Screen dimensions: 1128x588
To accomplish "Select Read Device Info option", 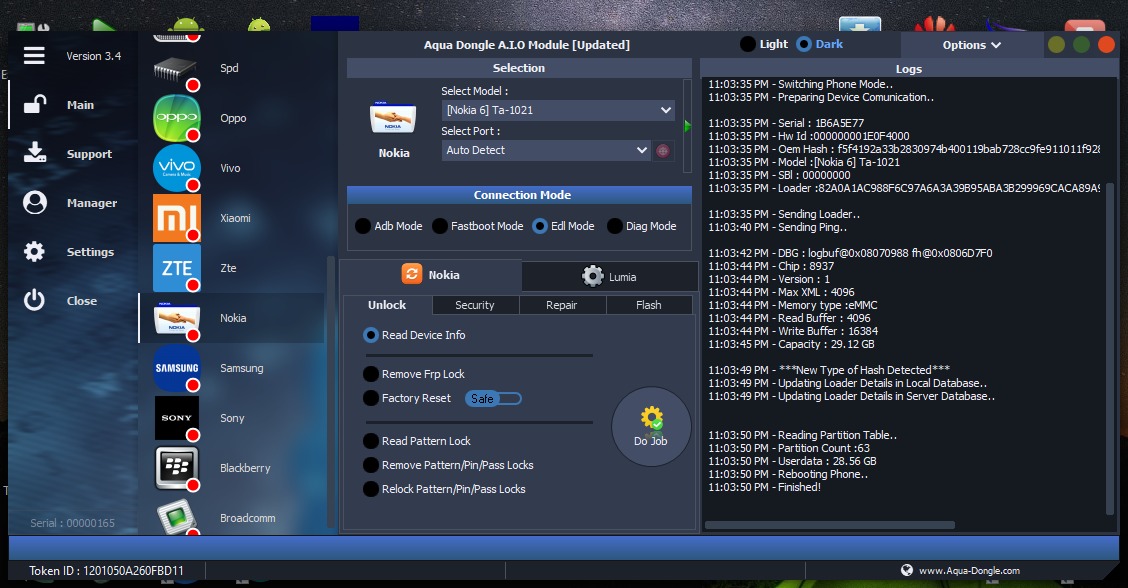I will pos(414,335).
